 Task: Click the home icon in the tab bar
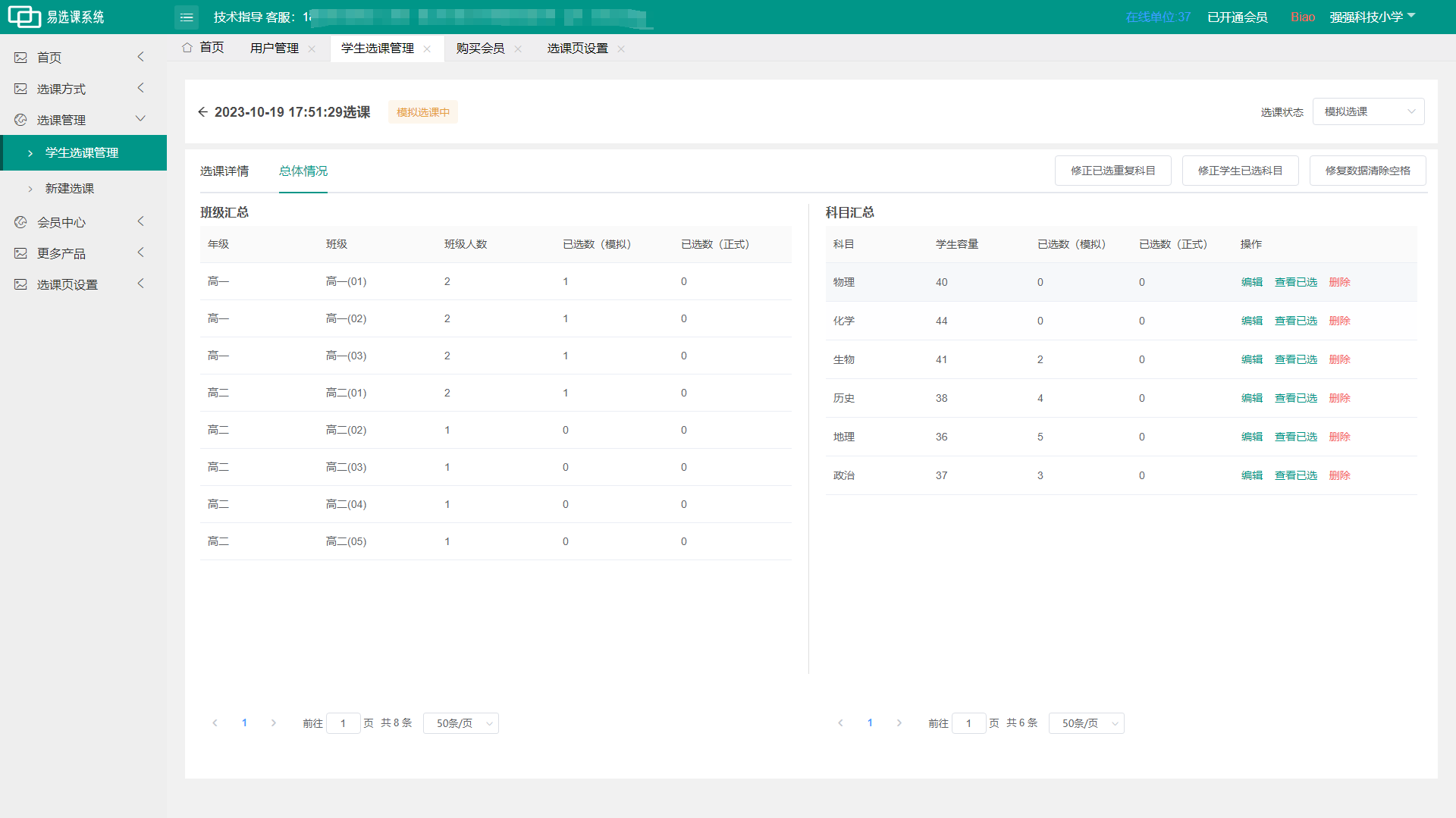point(187,48)
